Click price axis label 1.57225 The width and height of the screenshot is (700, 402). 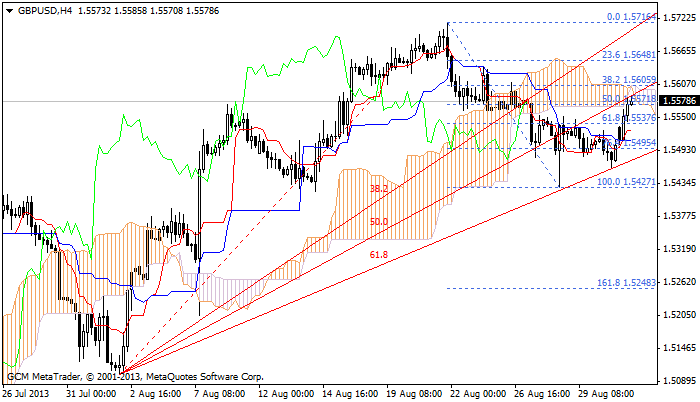coord(679,18)
